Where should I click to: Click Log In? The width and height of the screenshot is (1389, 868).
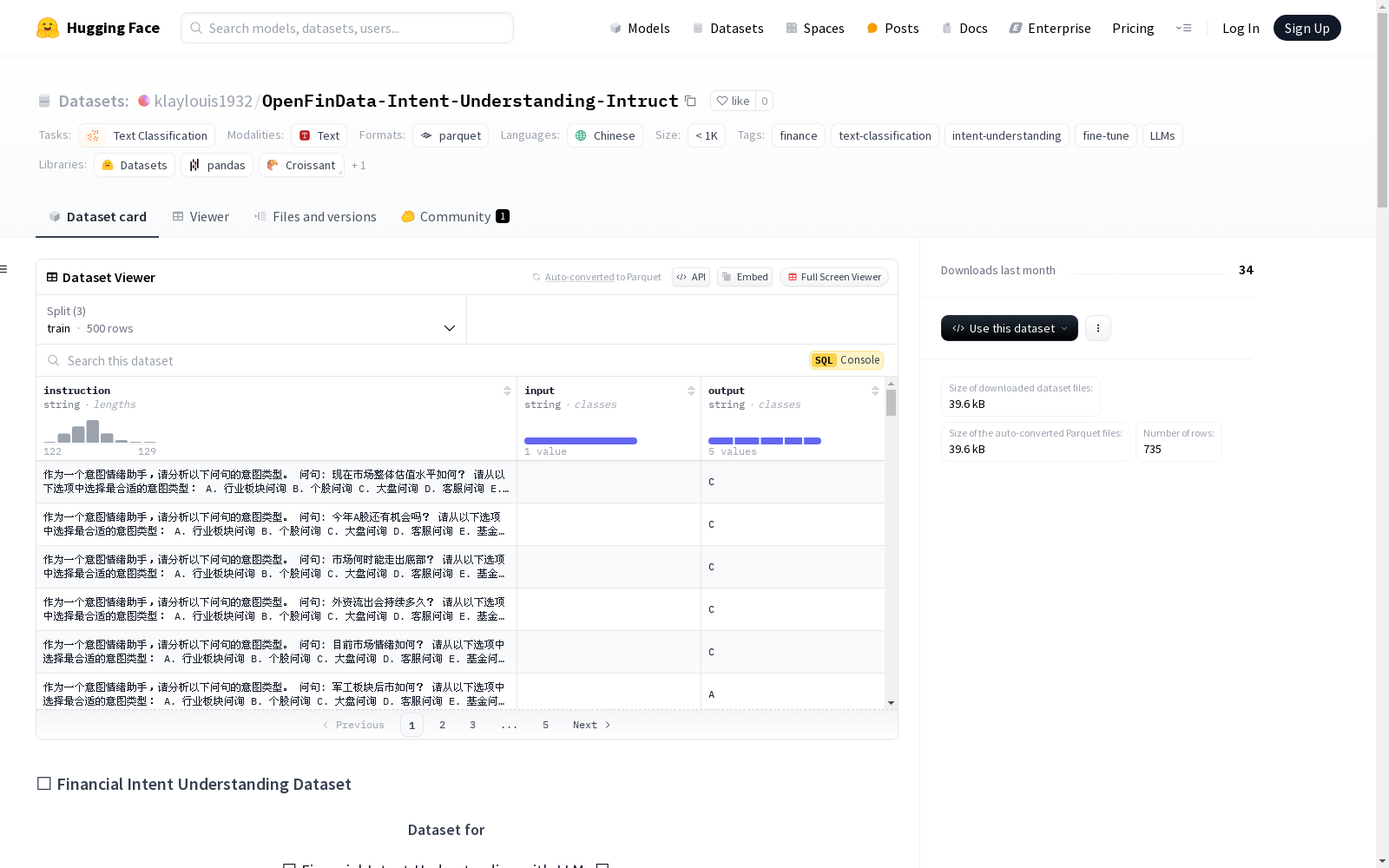click(1241, 28)
